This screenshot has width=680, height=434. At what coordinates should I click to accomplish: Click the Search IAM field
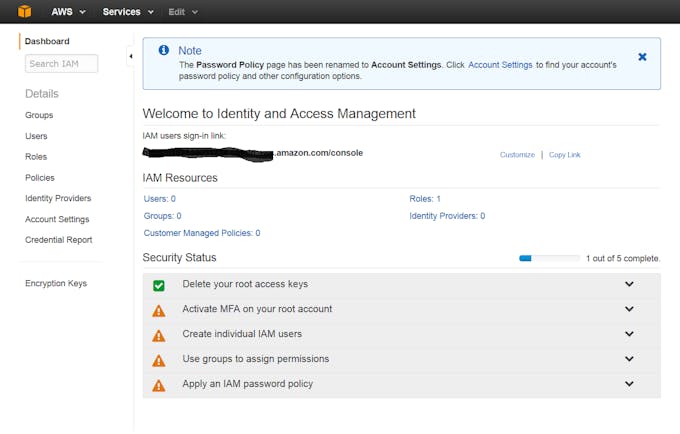(61, 63)
